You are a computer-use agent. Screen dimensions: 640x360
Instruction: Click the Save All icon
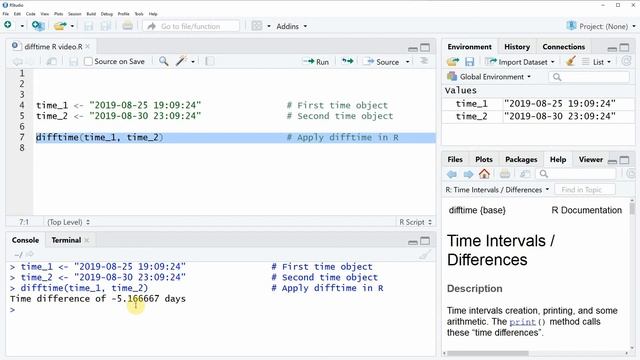click(106, 26)
